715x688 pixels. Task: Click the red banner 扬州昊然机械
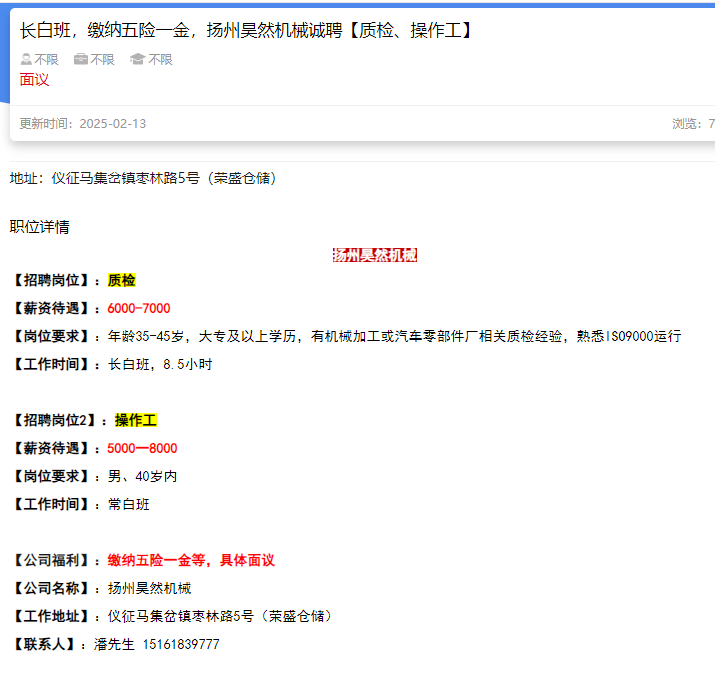(x=374, y=255)
